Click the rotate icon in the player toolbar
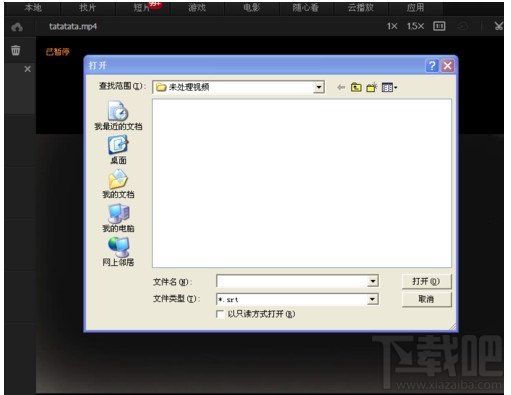511x395 pixels. (x=463, y=26)
